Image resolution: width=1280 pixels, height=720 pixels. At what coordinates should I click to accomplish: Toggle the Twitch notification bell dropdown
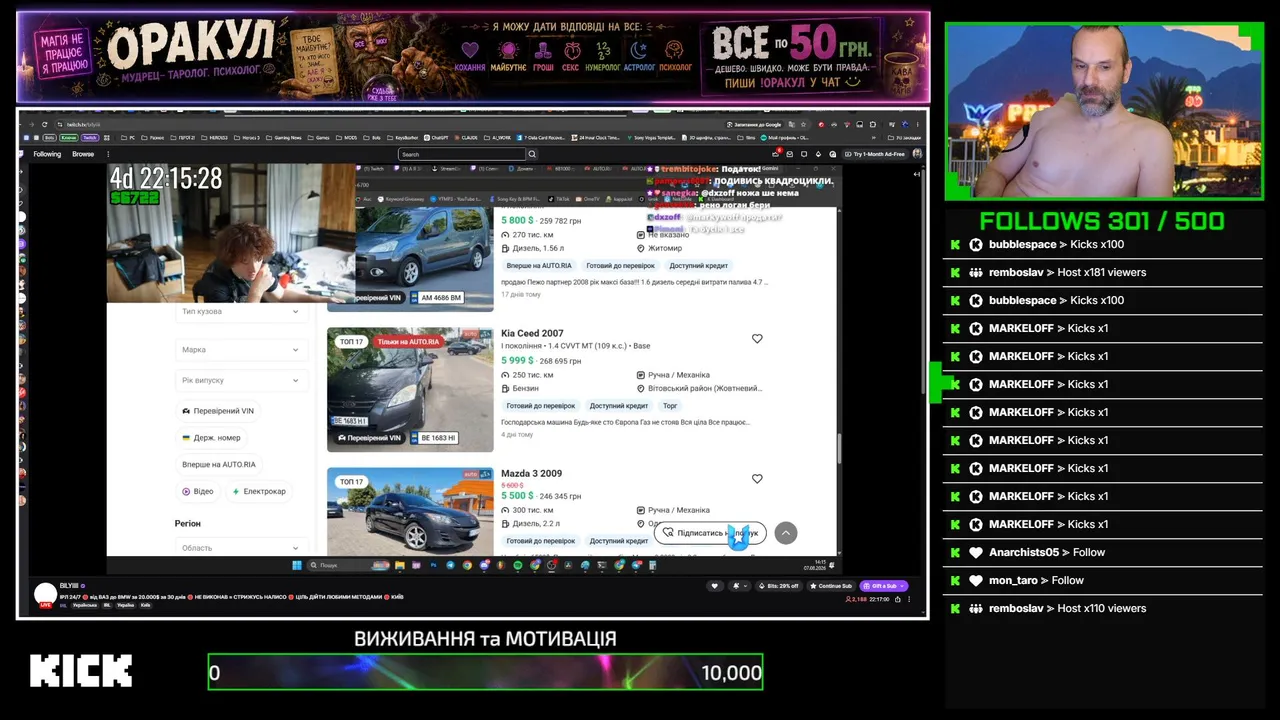tap(738, 586)
